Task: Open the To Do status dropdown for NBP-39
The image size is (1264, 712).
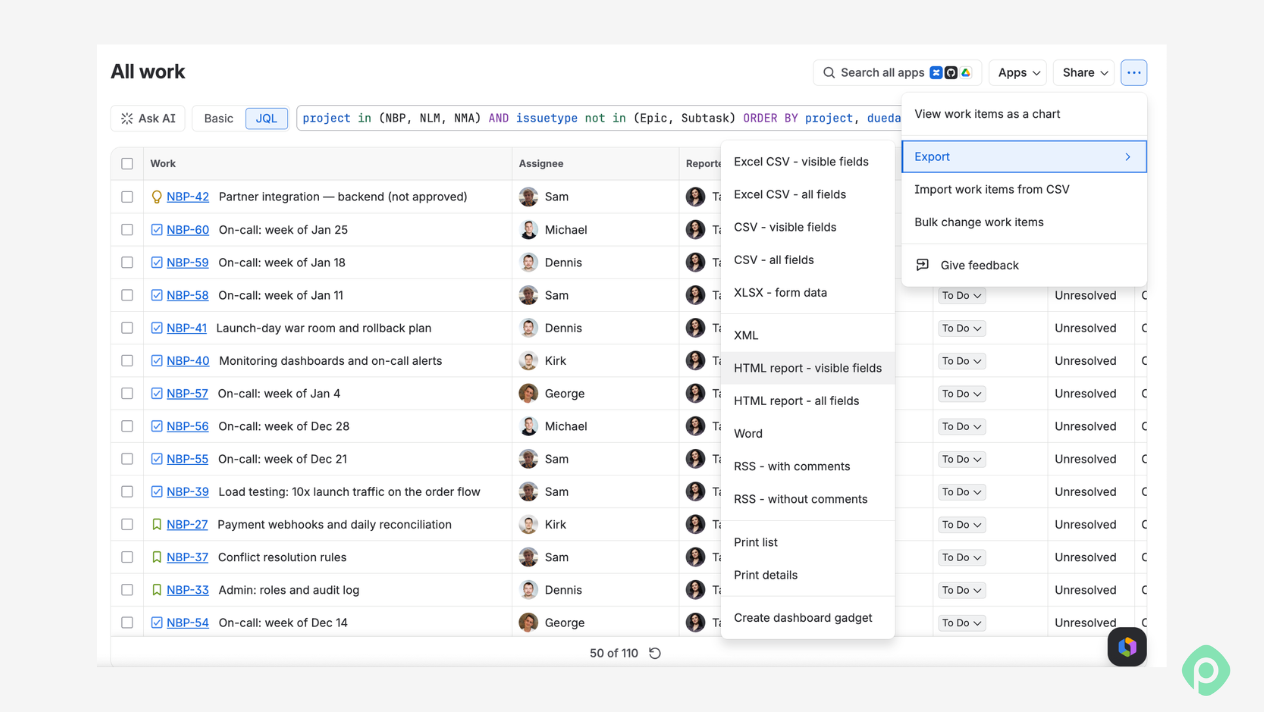Action: pyautogui.click(x=961, y=492)
